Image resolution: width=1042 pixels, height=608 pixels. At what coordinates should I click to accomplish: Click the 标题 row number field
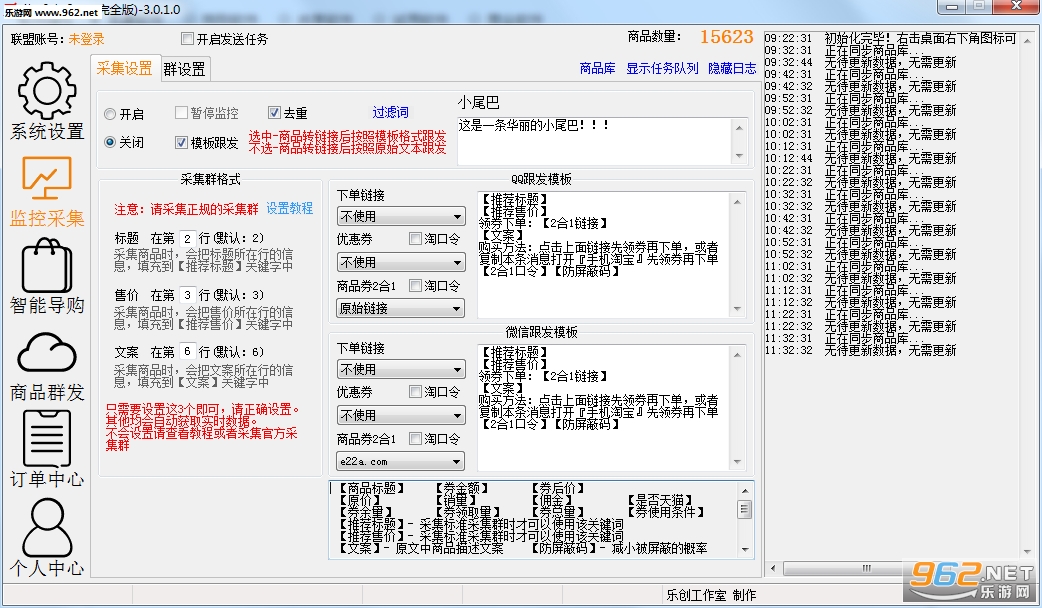click(187, 238)
